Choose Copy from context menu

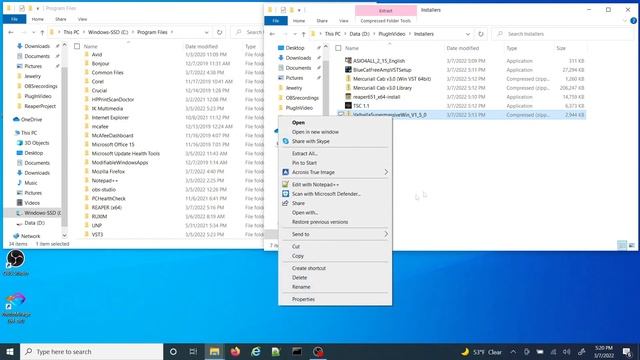tap(298, 256)
